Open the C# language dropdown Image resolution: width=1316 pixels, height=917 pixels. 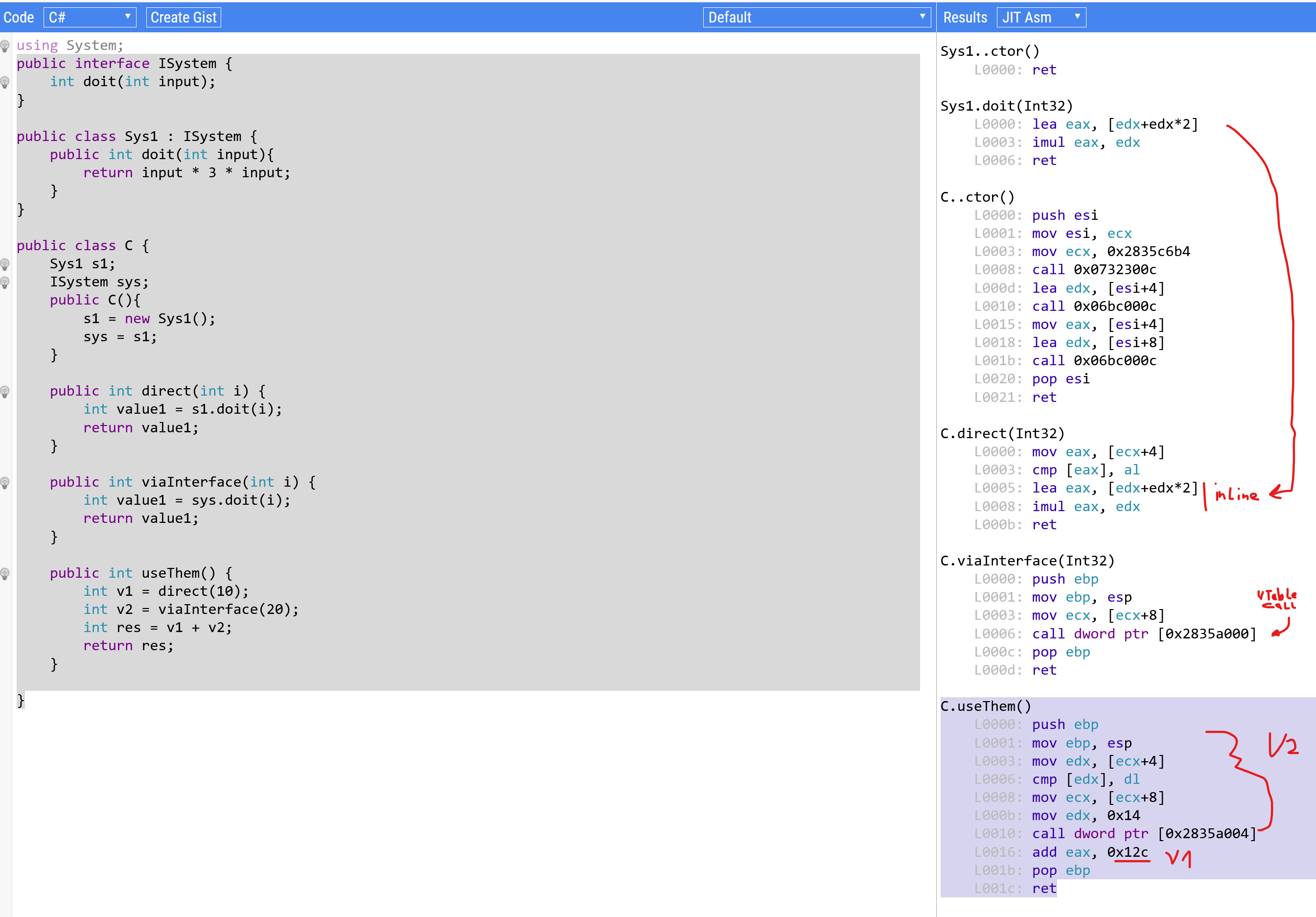[90, 17]
